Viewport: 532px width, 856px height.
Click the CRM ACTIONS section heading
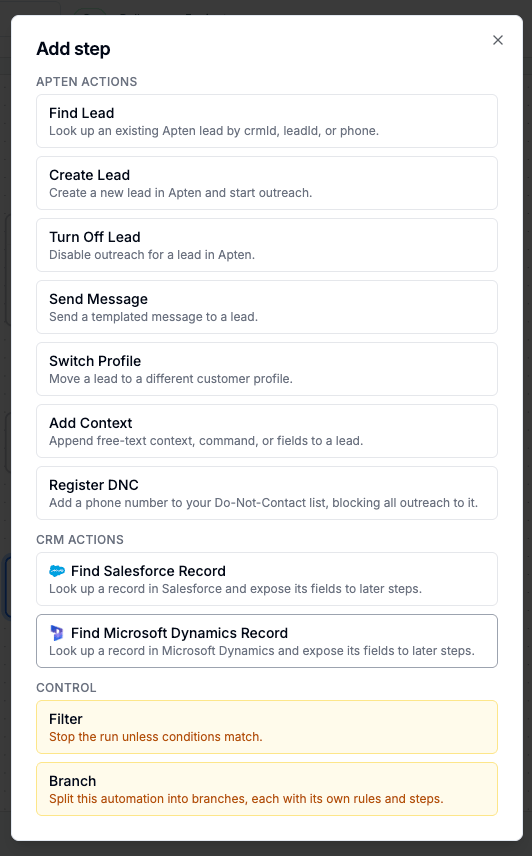(x=80, y=540)
